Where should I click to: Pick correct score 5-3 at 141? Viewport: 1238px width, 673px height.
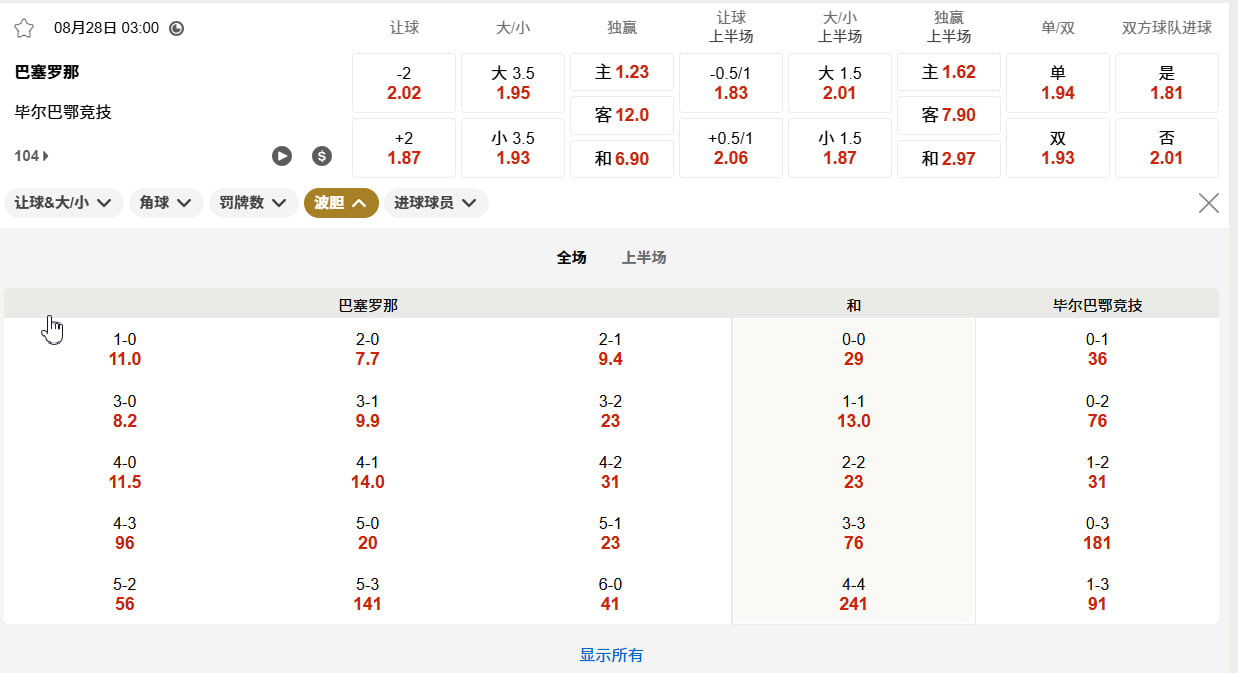click(x=368, y=594)
